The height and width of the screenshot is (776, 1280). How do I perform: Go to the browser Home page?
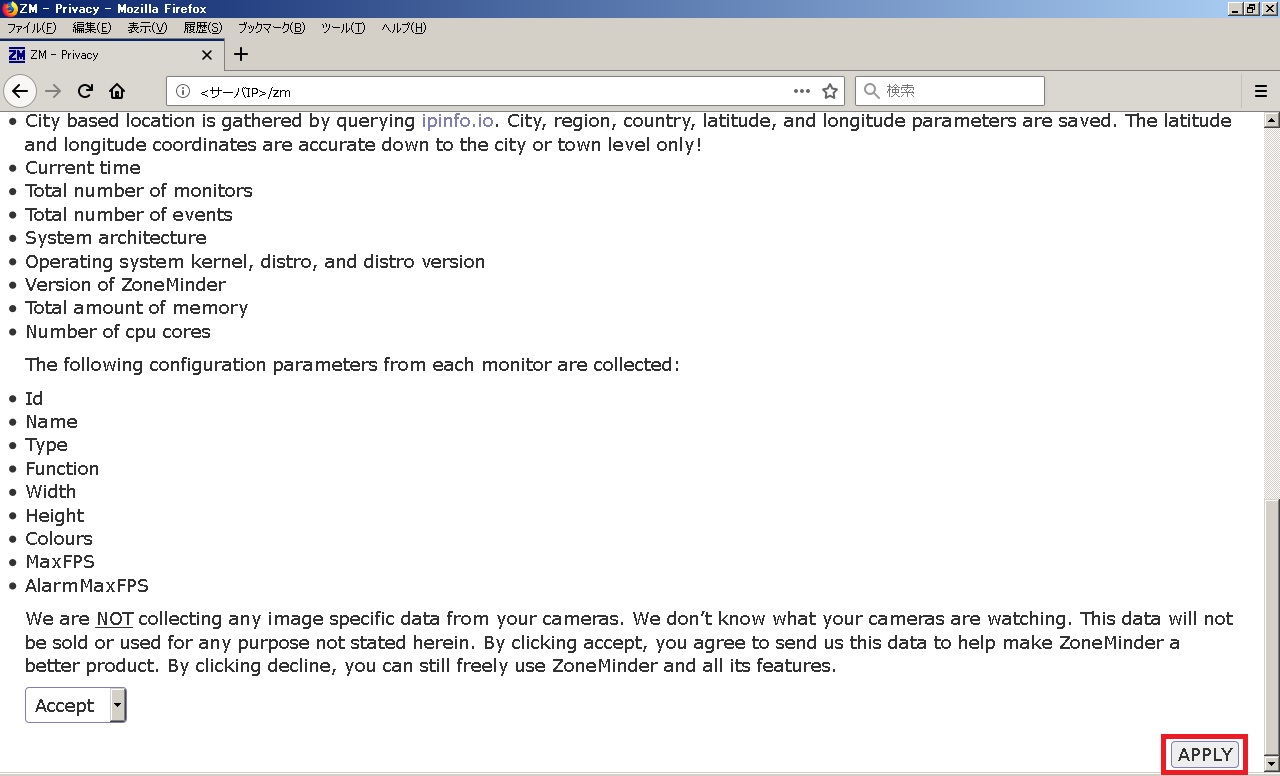click(117, 91)
